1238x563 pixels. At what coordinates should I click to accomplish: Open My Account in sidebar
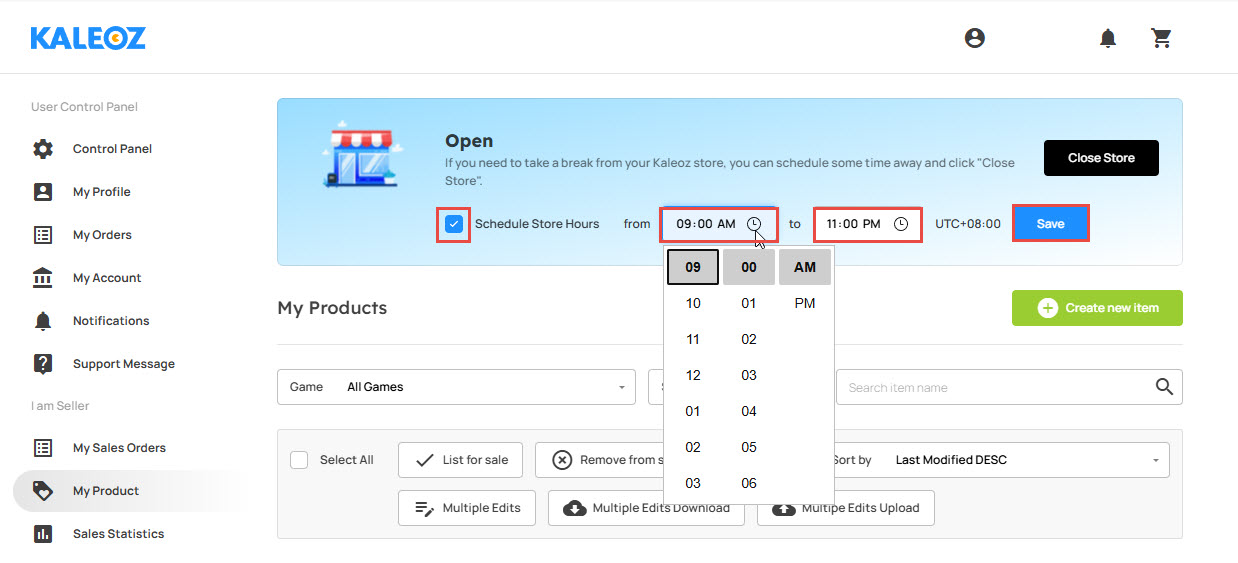pos(107,278)
